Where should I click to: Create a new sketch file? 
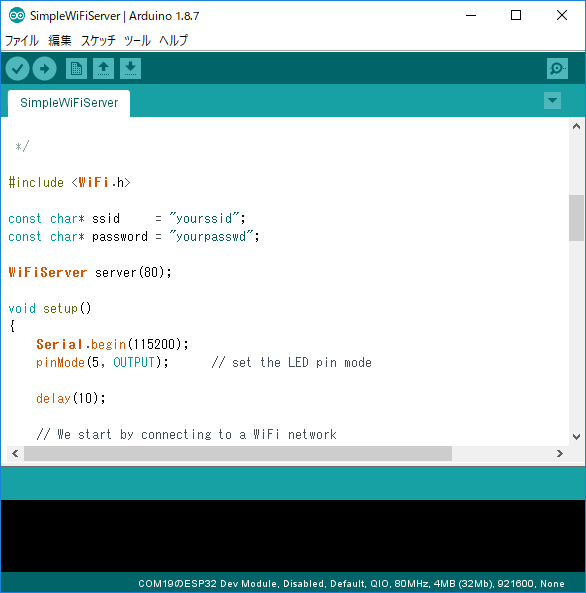[76, 68]
